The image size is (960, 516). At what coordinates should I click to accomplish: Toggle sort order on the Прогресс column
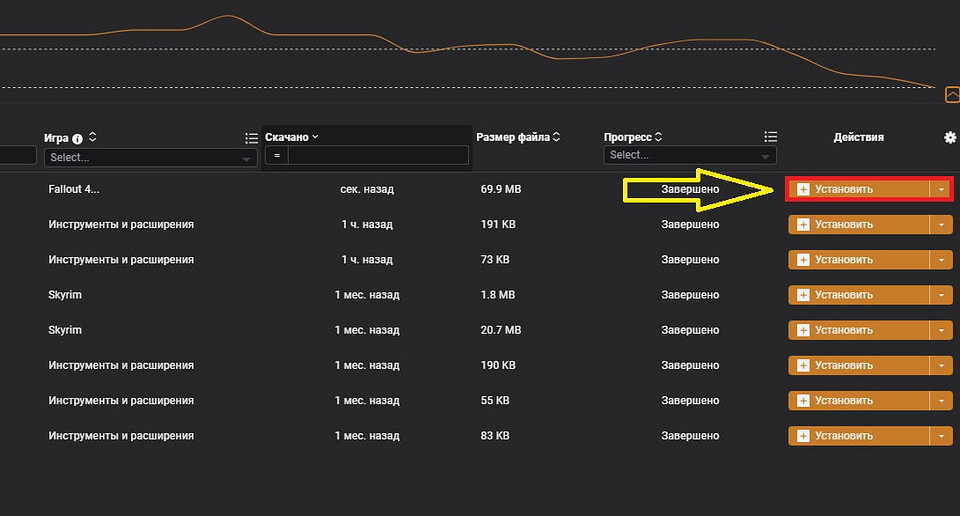click(x=658, y=137)
